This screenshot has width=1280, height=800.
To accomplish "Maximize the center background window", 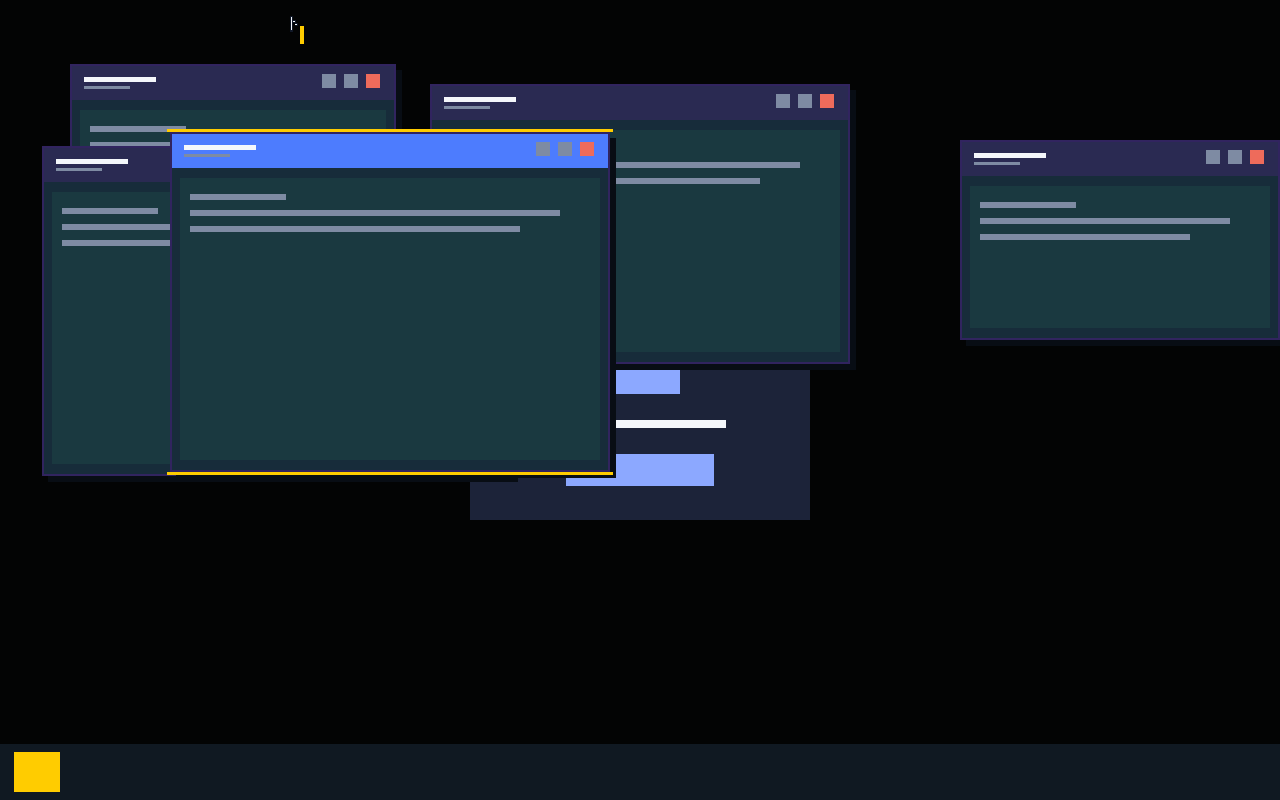I will [x=805, y=101].
